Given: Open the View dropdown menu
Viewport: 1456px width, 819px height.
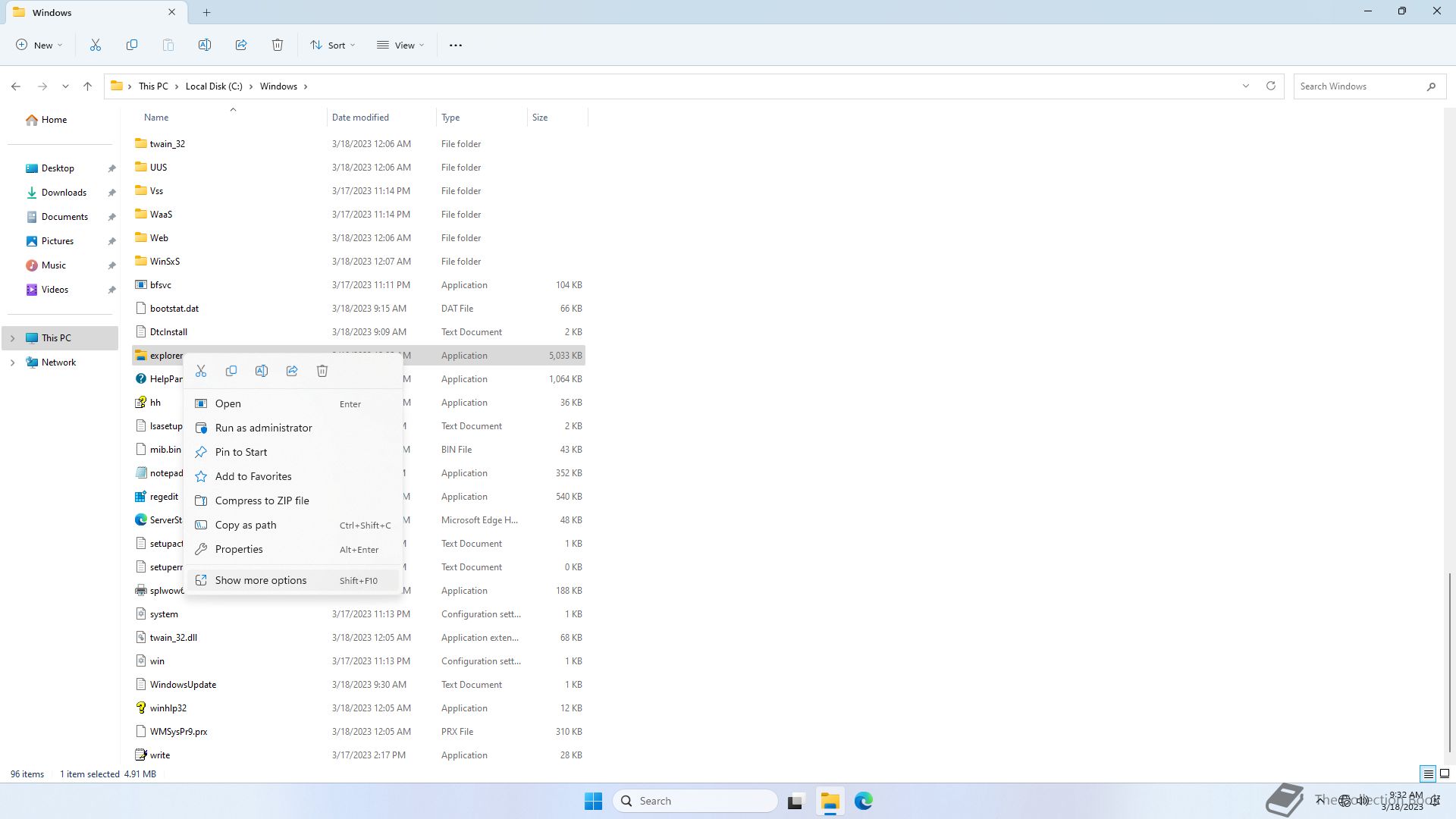Looking at the screenshot, I should 400,45.
